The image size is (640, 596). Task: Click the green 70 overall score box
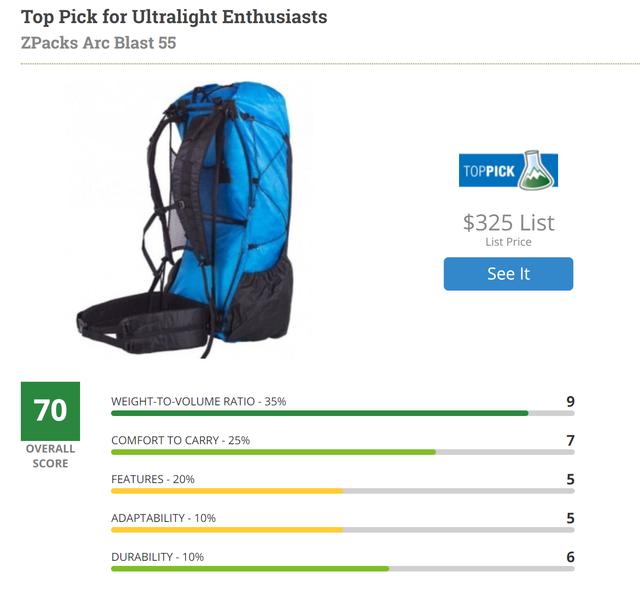pyautogui.click(x=50, y=410)
